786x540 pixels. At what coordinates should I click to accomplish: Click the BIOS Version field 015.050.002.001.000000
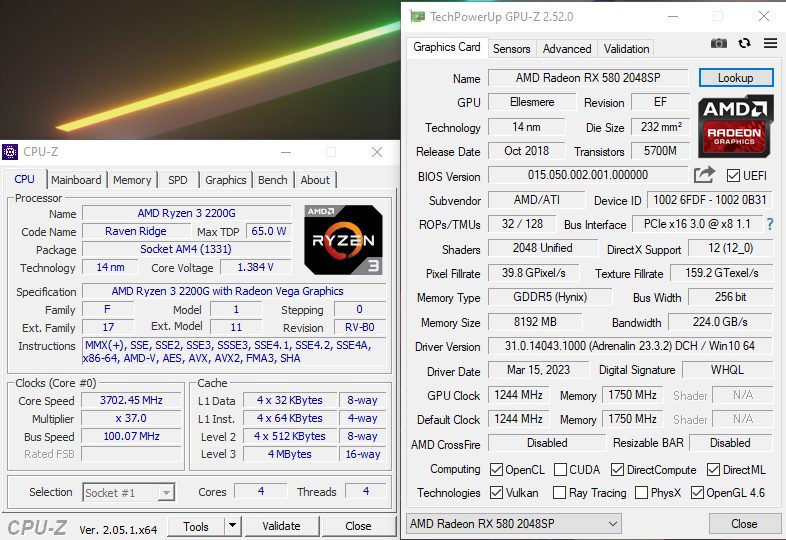pyautogui.click(x=588, y=175)
